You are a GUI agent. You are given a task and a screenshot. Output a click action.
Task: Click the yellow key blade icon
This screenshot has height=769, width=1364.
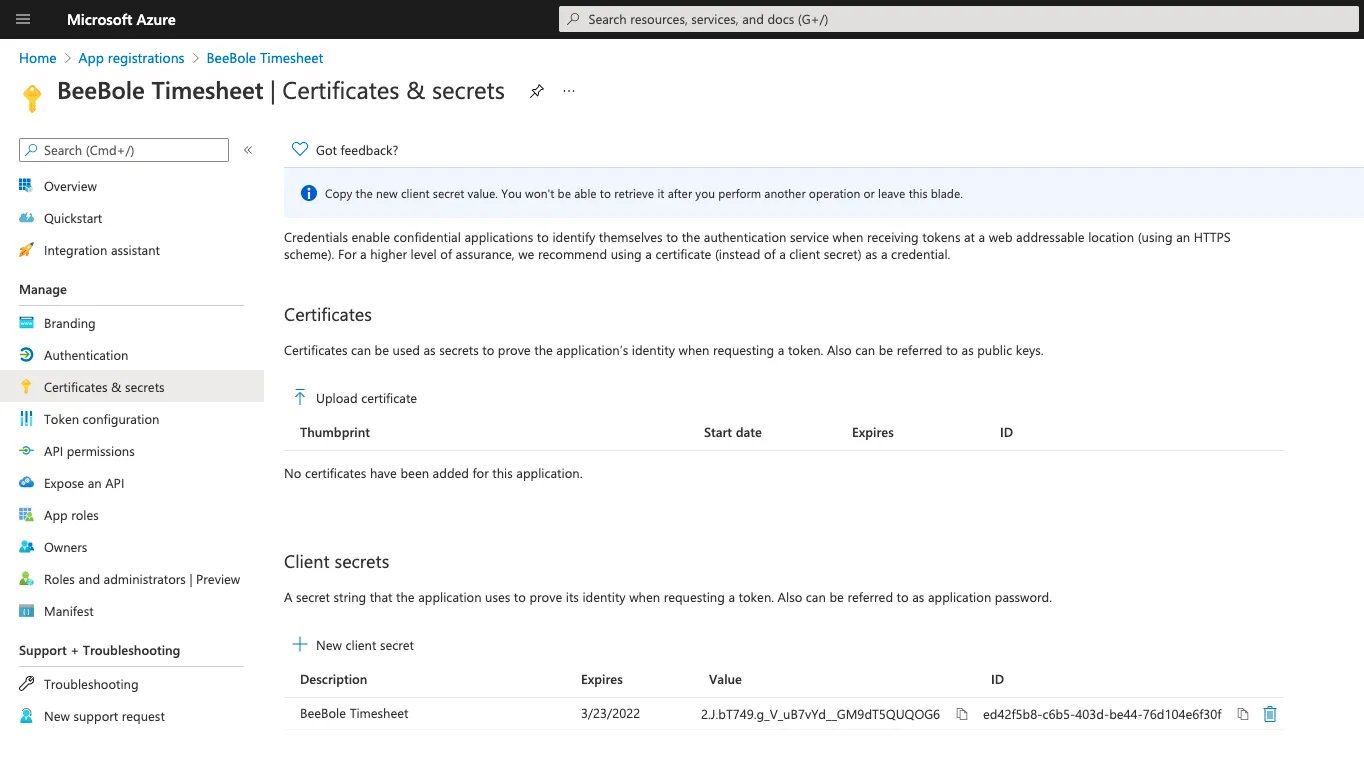pos(32,97)
